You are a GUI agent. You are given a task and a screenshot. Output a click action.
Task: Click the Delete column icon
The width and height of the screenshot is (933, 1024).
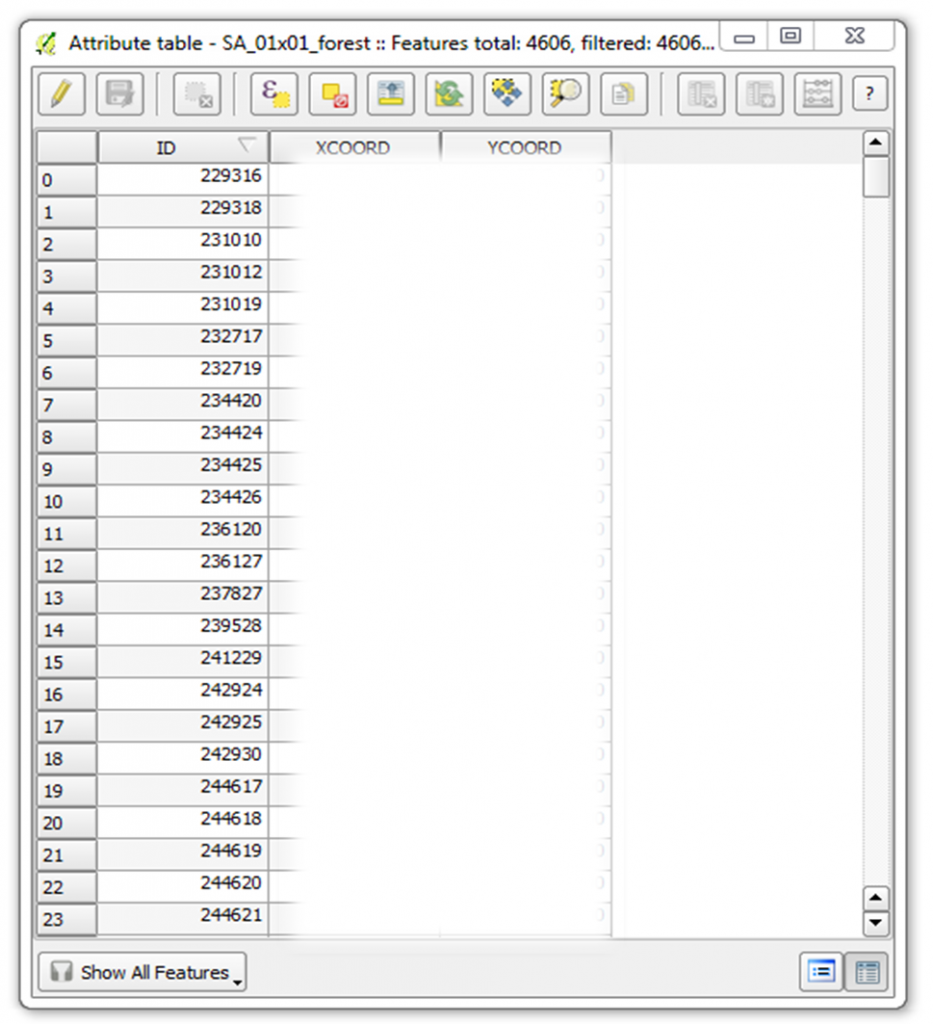click(x=701, y=94)
